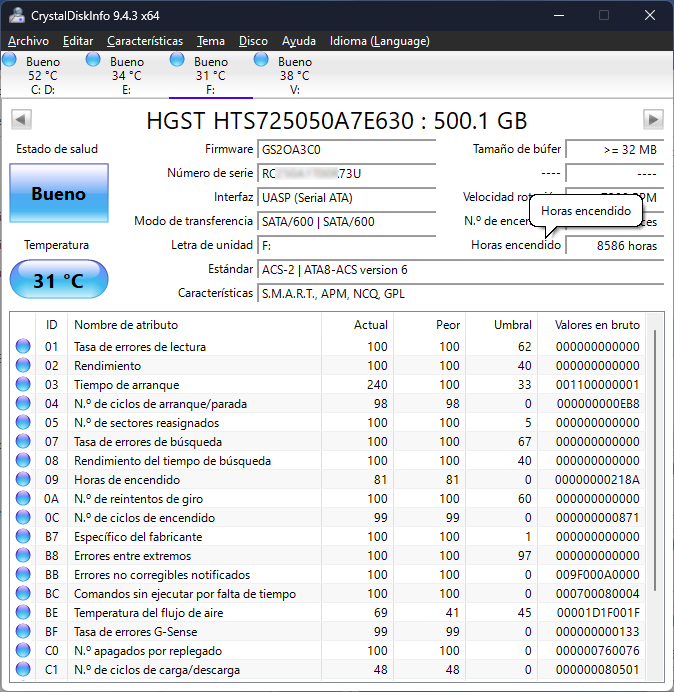Click raw value 0000000218A
This screenshot has width=674, height=692.
point(597,480)
